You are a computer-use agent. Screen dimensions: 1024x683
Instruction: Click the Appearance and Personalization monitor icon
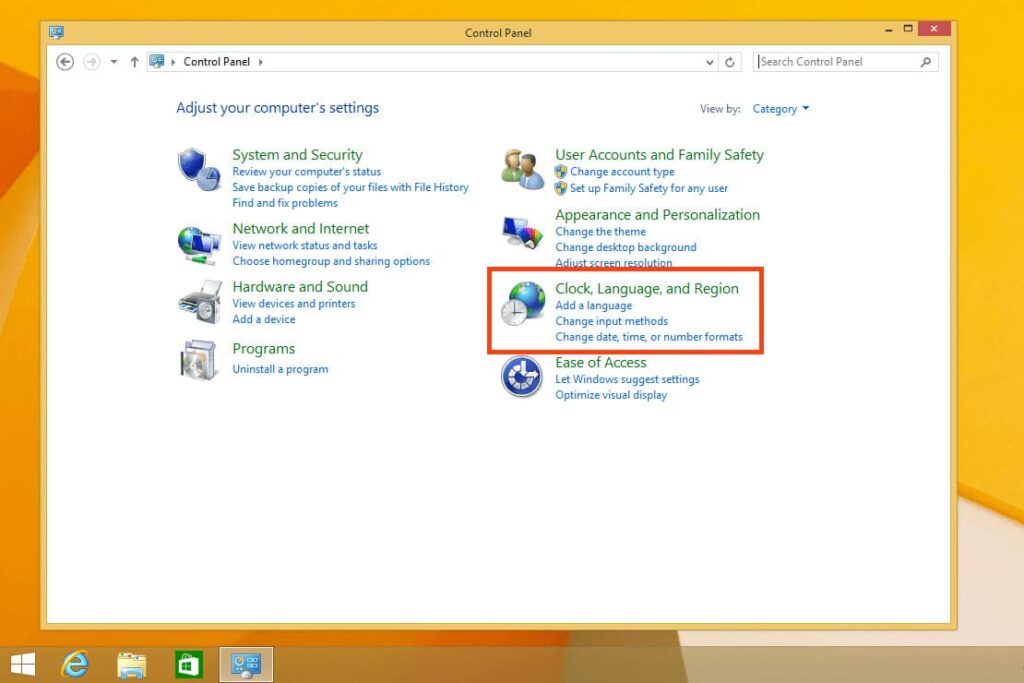click(x=522, y=234)
